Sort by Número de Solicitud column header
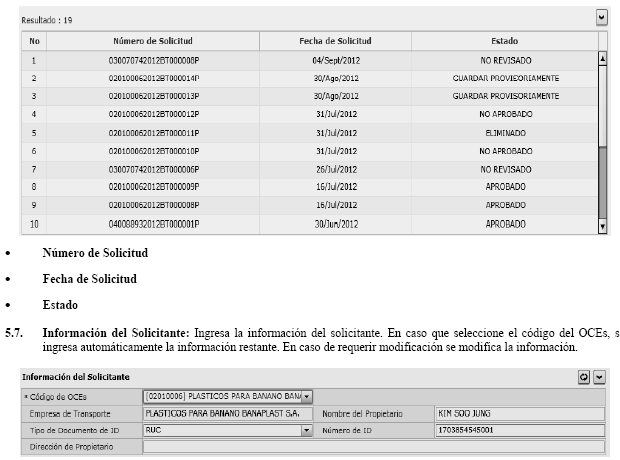This screenshot has height=460, width=620. click(153, 41)
